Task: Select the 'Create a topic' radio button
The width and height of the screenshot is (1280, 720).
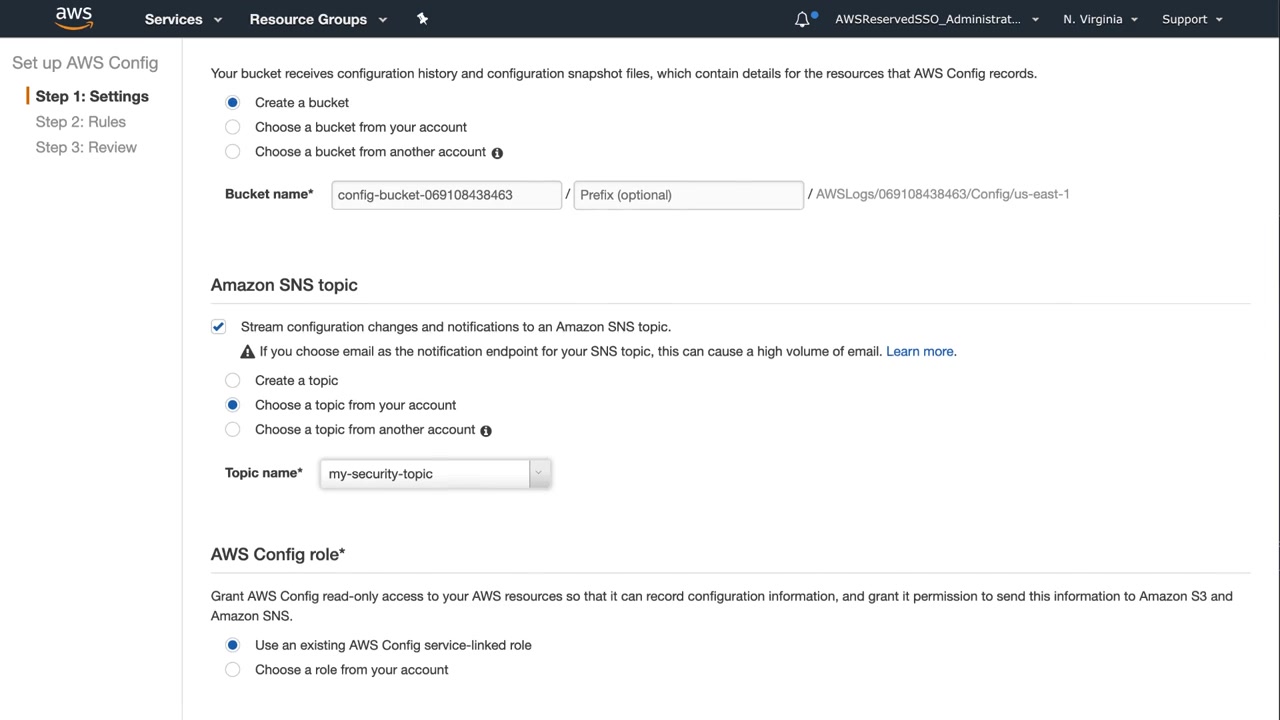Action: pos(233,380)
